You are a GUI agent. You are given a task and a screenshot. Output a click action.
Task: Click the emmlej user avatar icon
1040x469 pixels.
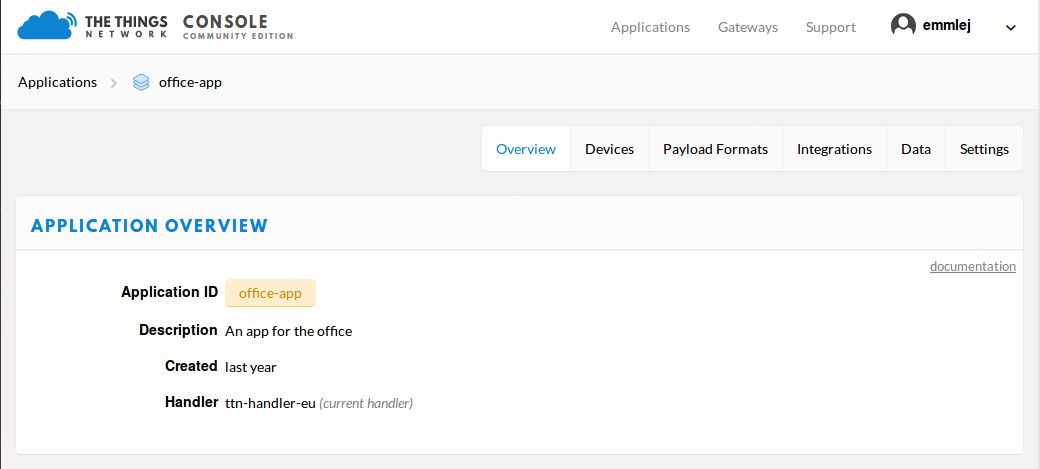tap(903, 26)
